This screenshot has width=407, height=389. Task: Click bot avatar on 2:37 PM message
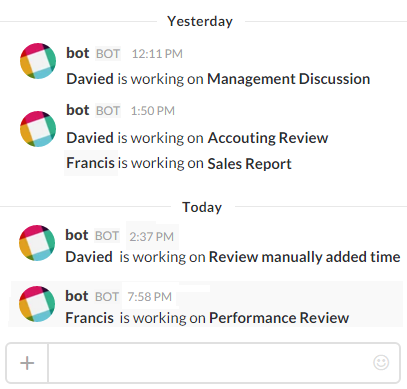coord(37,243)
